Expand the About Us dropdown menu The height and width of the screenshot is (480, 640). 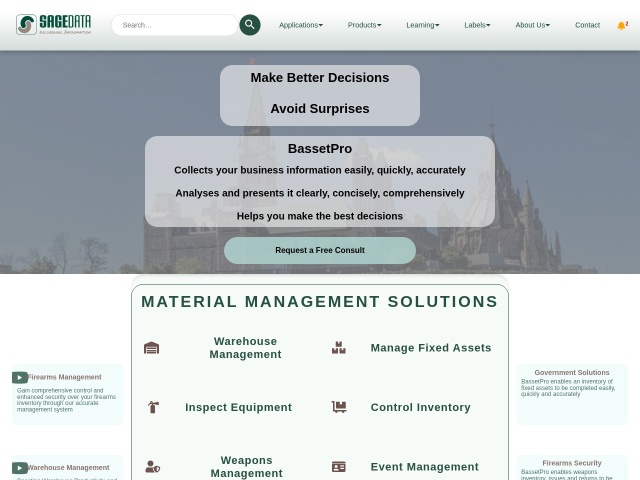[533, 25]
